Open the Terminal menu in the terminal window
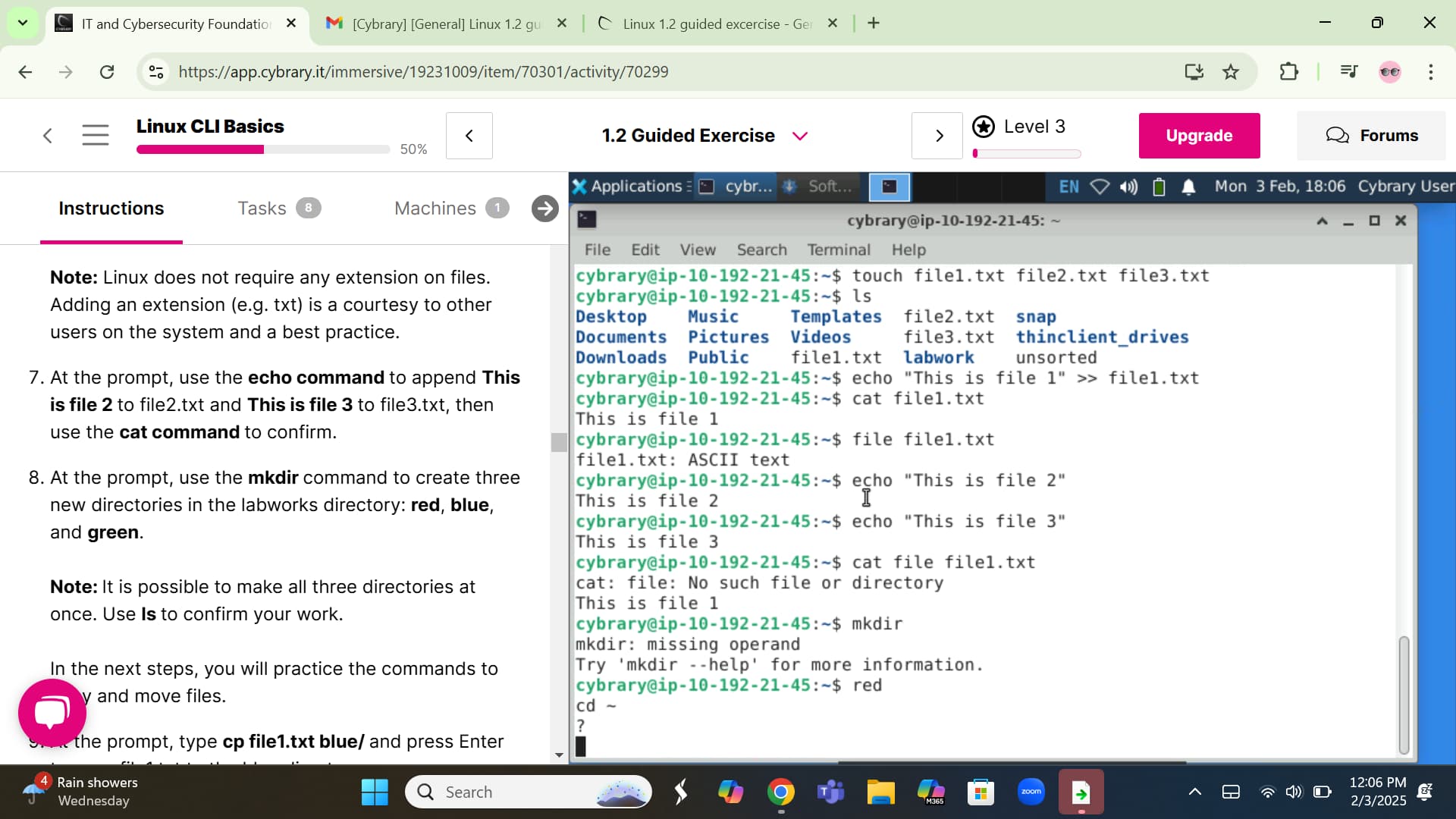The height and width of the screenshot is (819, 1456). coord(838,249)
